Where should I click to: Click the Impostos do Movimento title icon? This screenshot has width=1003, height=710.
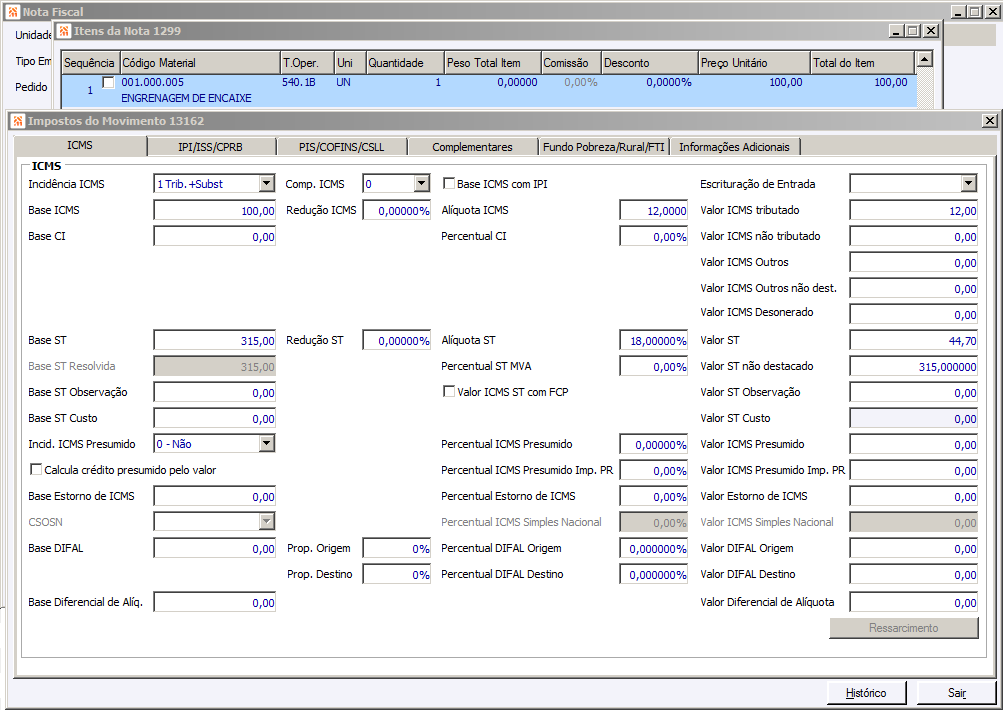pos(17,121)
